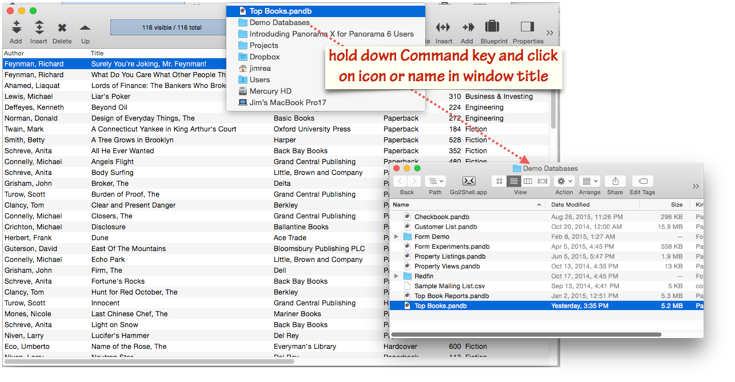Image resolution: width=735 pixels, height=382 pixels.
Task: Open the Properties panel icon
Action: [x=527, y=27]
